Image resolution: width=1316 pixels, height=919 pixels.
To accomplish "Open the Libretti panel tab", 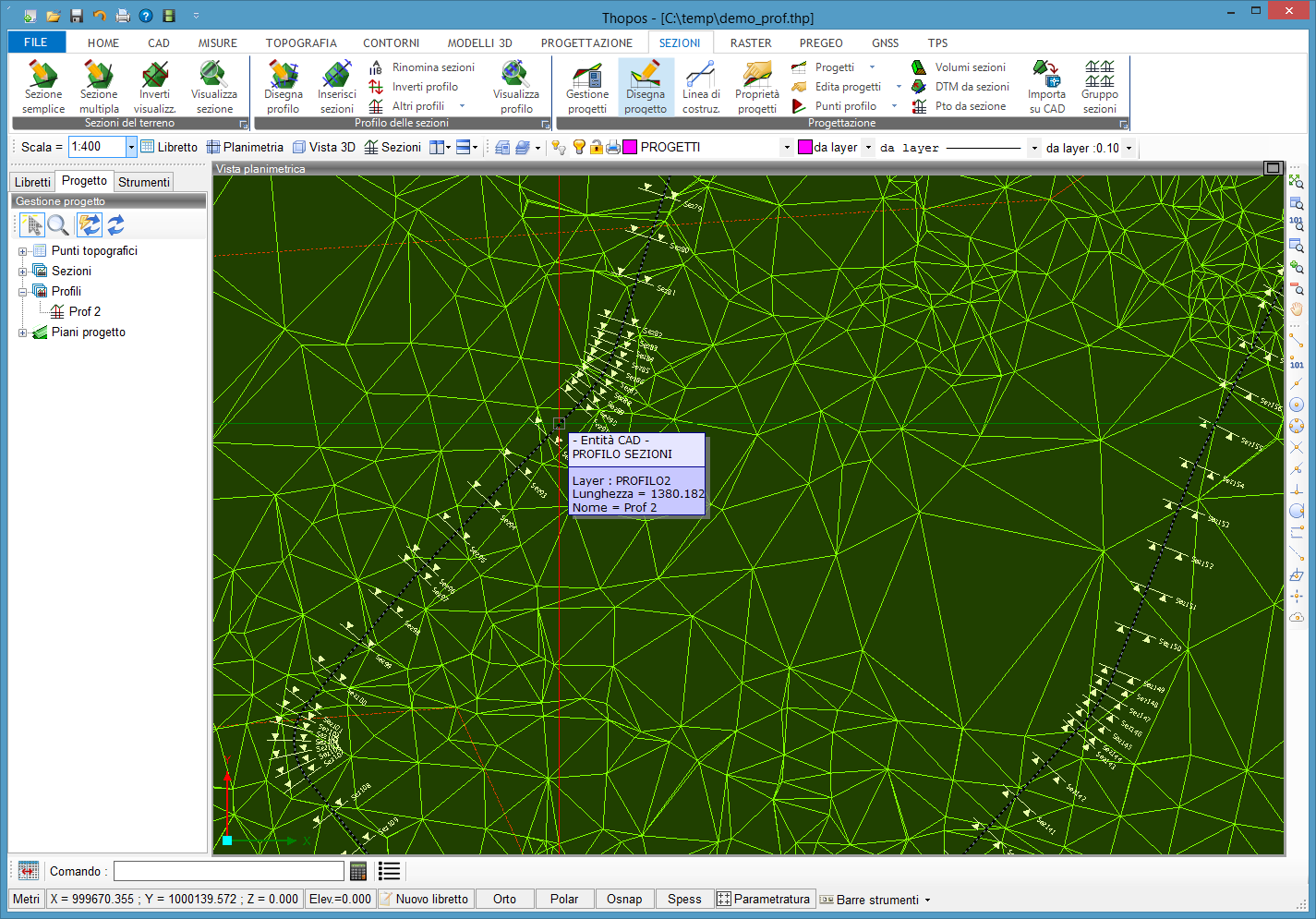I will [x=32, y=182].
